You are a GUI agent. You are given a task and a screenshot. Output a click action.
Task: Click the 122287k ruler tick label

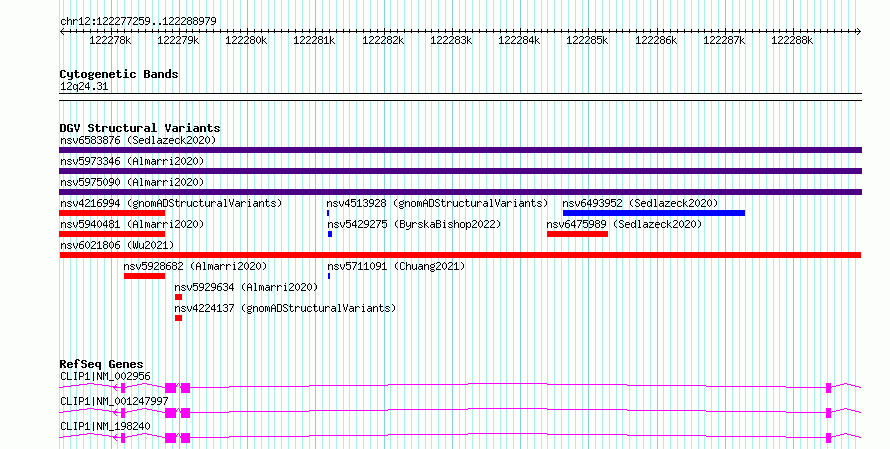click(724, 40)
